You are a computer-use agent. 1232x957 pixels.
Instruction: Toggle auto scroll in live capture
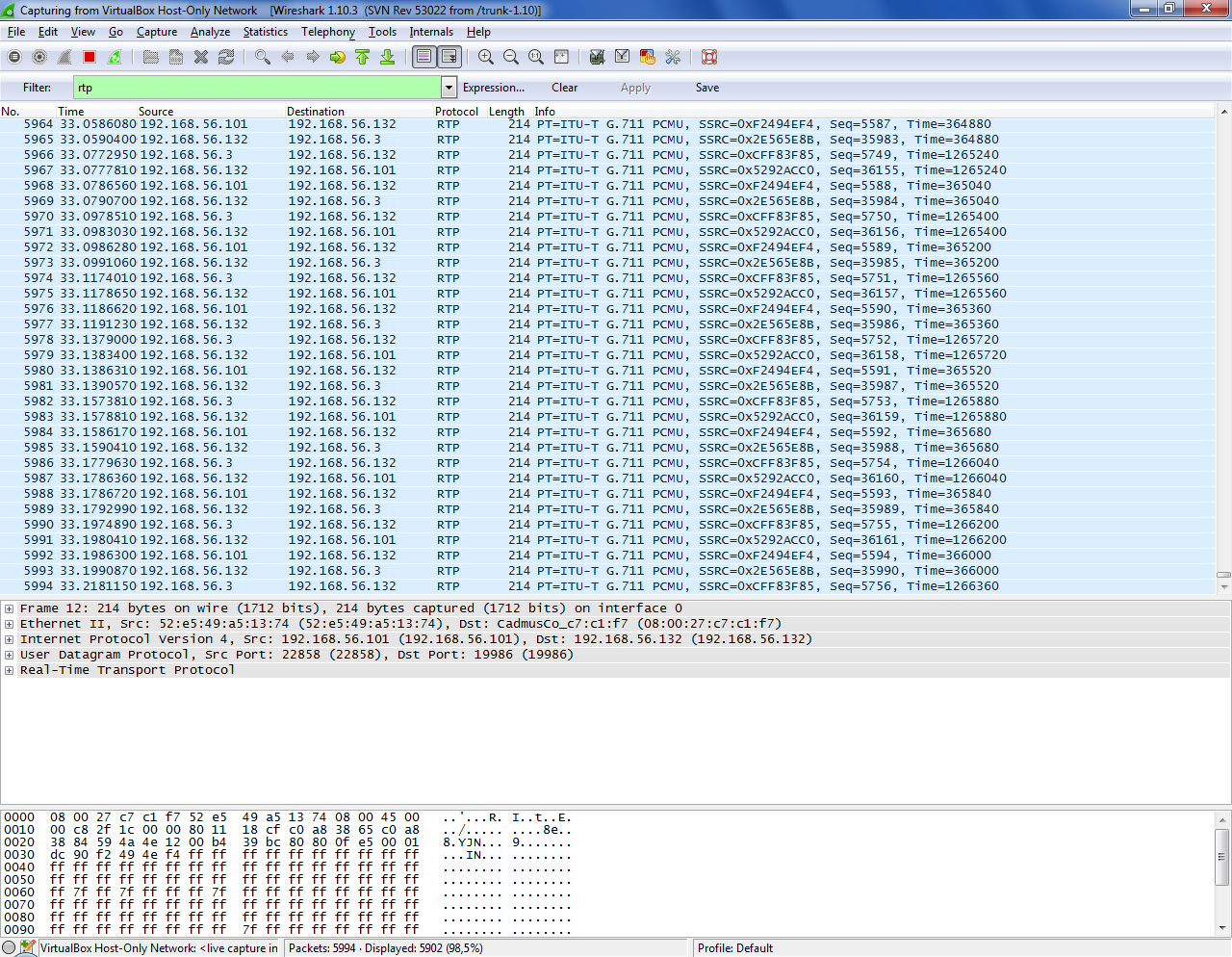click(x=449, y=58)
